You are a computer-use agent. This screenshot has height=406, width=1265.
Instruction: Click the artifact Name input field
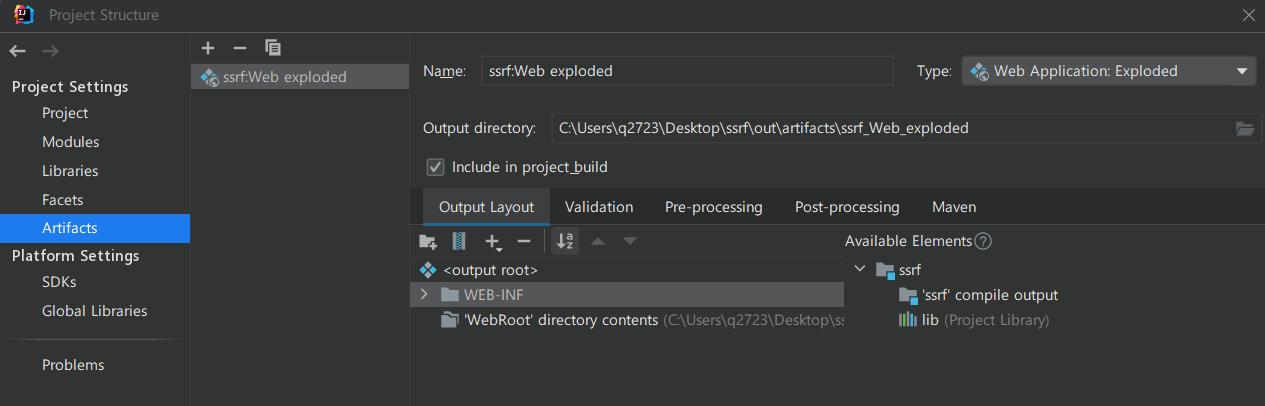click(686, 71)
